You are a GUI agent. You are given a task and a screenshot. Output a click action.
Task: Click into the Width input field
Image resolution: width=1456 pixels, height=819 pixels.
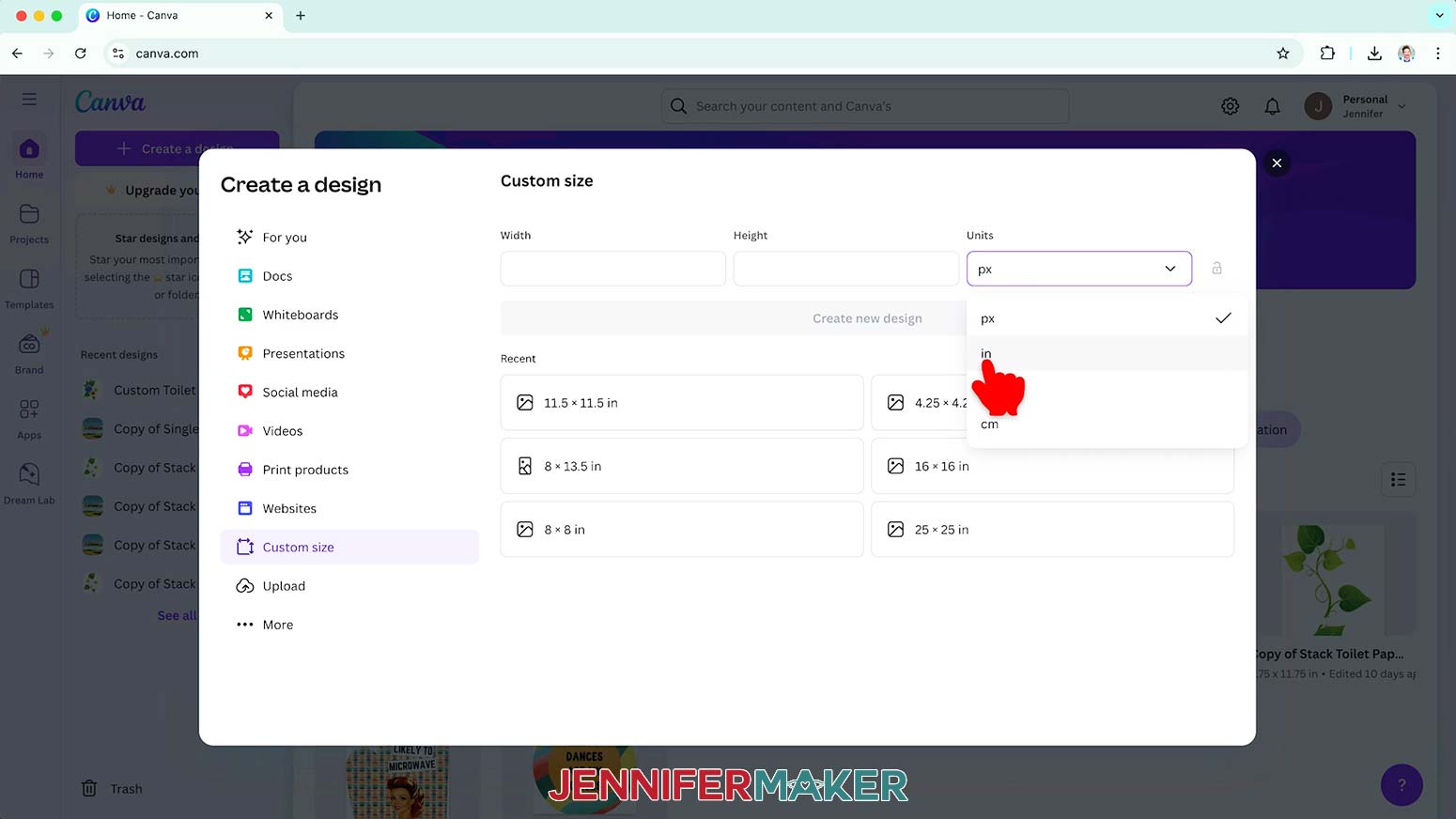pyautogui.click(x=612, y=269)
